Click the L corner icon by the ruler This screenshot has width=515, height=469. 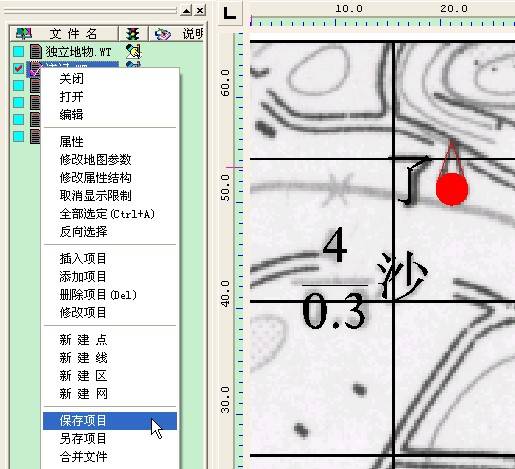point(230,13)
